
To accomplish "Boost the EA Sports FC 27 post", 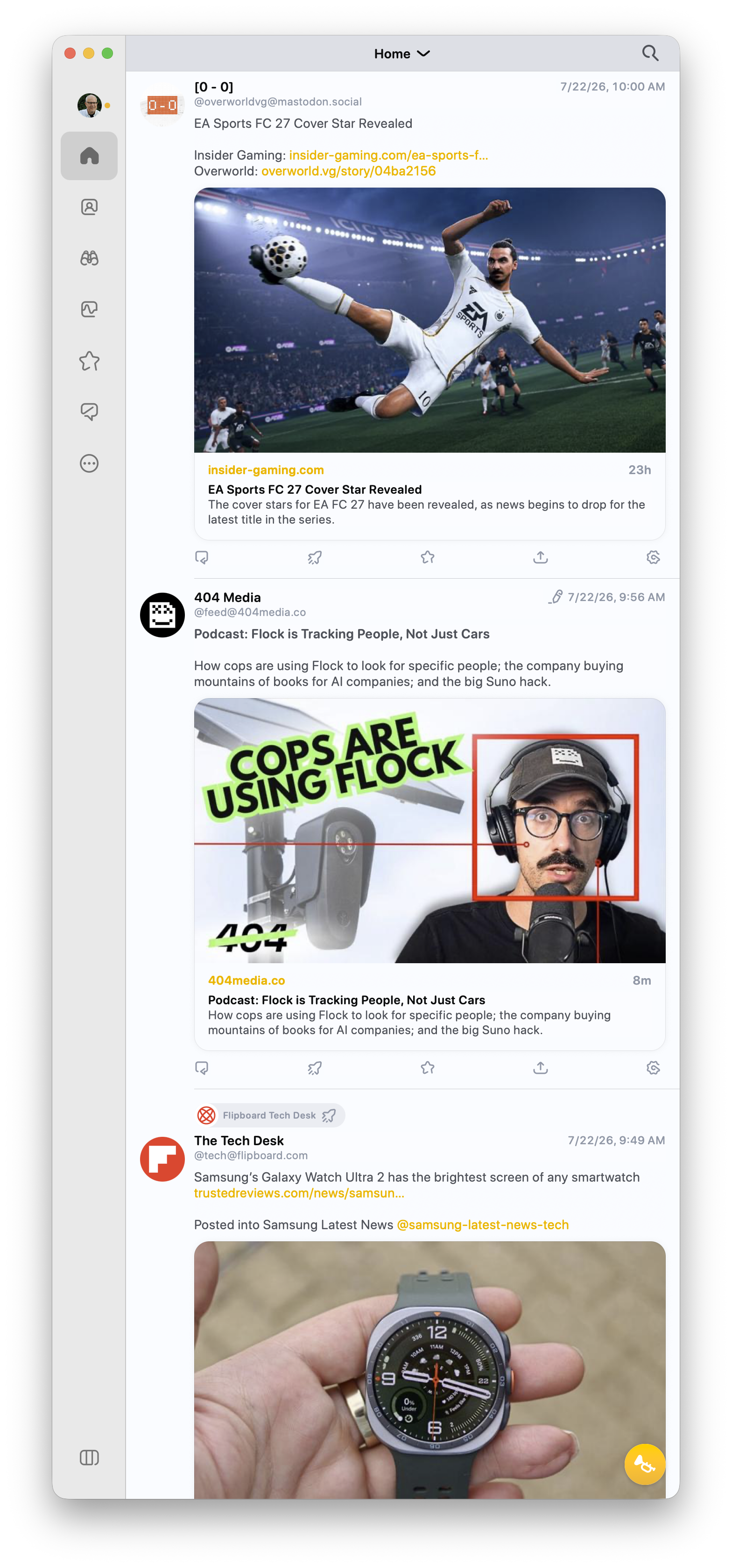I will [x=314, y=557].
